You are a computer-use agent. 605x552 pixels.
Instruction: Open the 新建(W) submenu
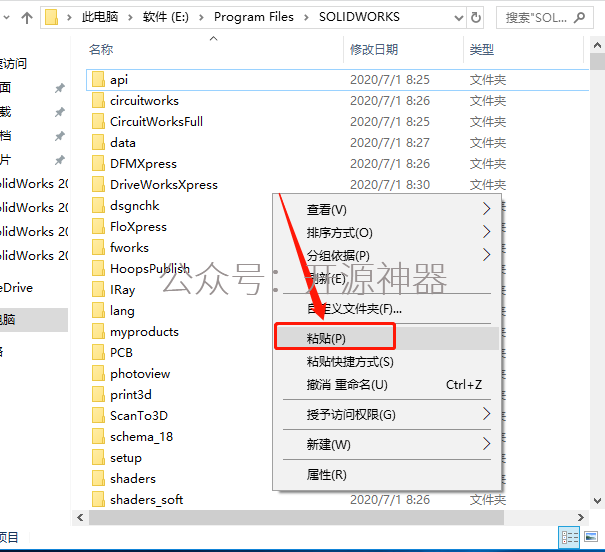[387, 444]
